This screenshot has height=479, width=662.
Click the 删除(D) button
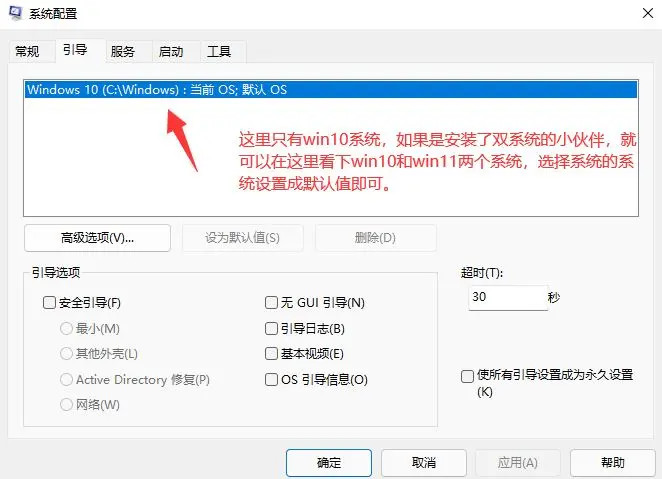[x=375, y=238]
